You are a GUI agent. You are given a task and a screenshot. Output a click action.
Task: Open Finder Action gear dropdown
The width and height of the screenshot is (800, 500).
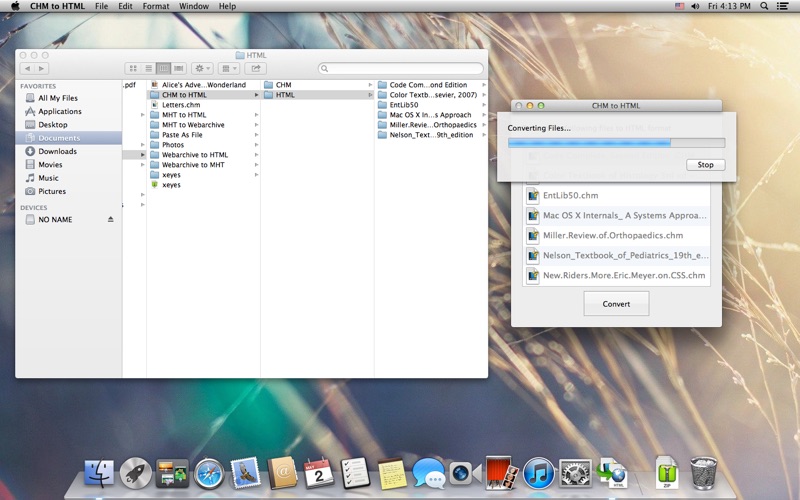tap(203, 68)
